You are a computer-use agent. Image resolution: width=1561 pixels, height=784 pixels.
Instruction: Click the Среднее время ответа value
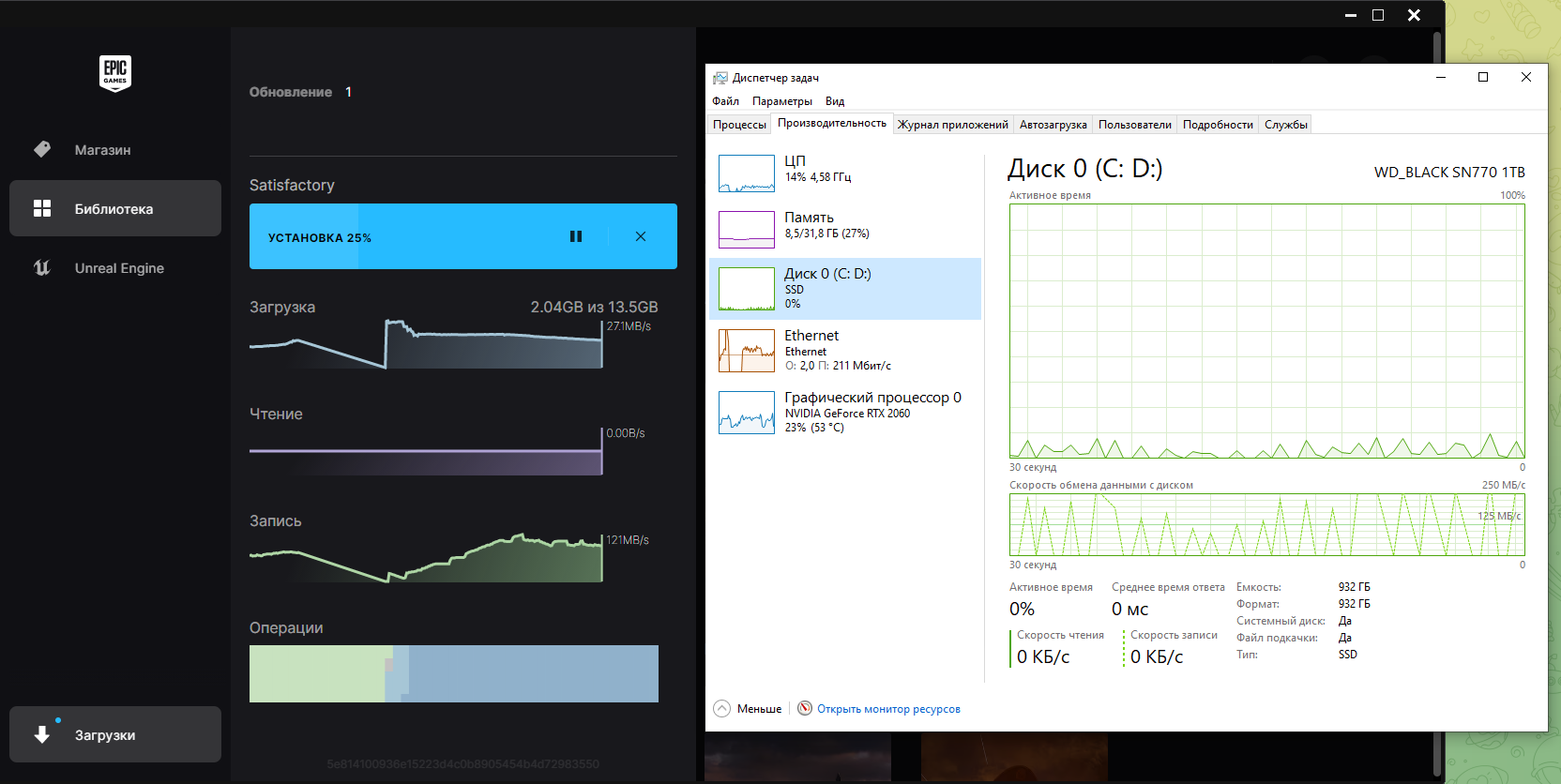(x=1129, y=609)
